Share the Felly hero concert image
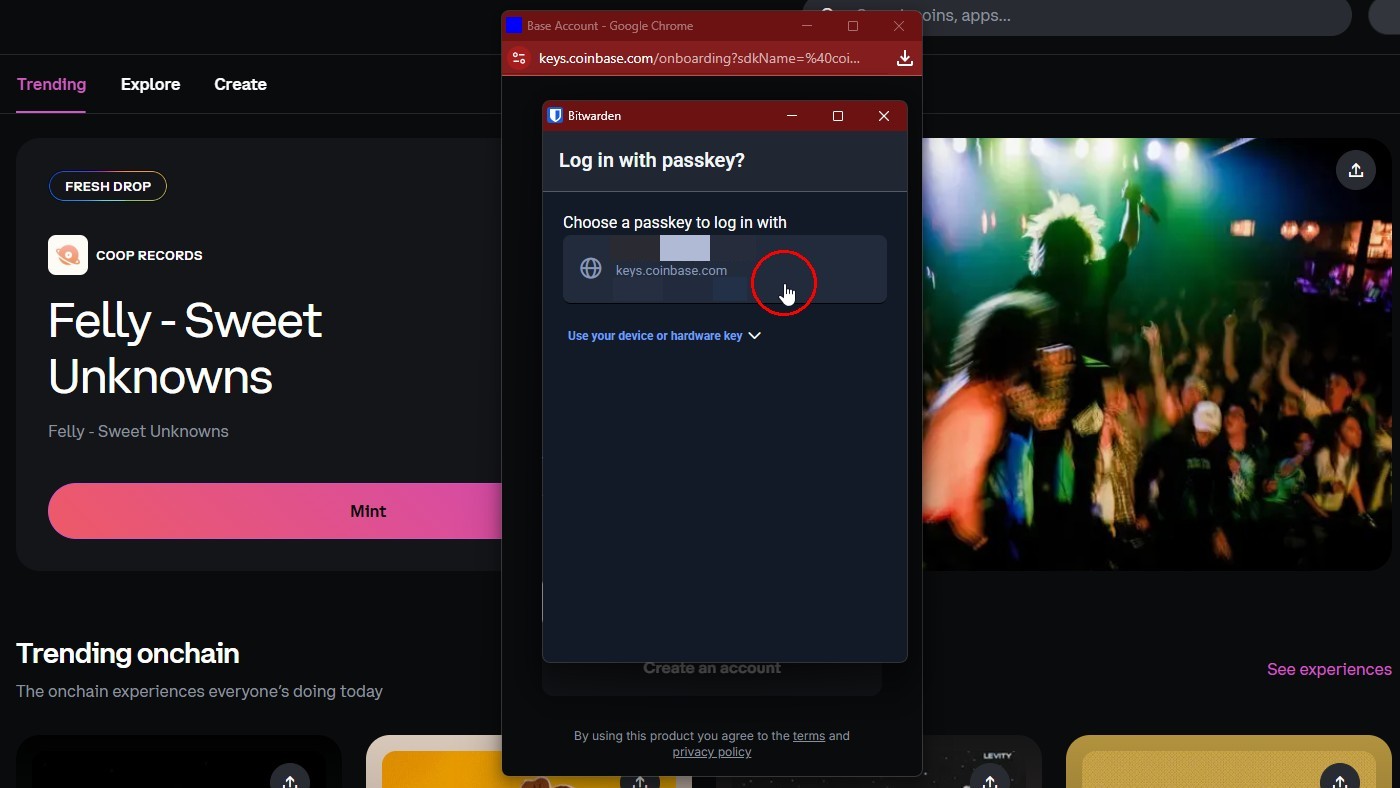The image size is (1400, 788). click(x=1356, y=170)
